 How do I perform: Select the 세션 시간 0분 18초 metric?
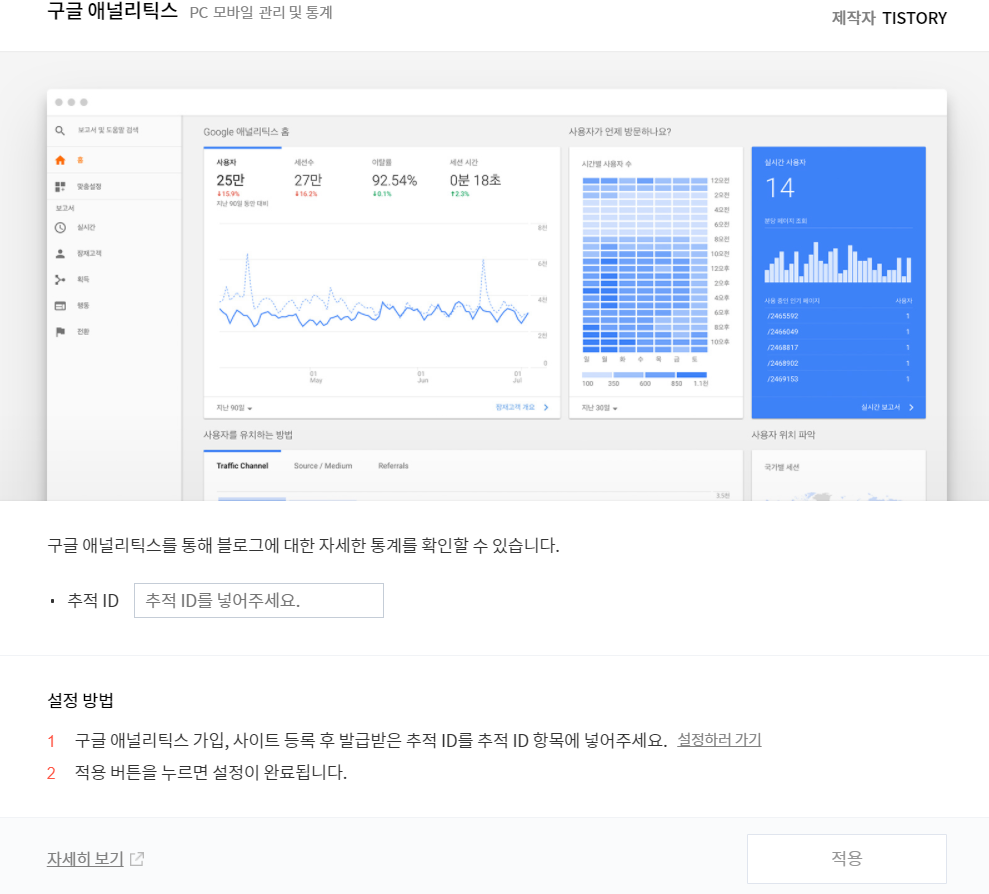(475, 179)
